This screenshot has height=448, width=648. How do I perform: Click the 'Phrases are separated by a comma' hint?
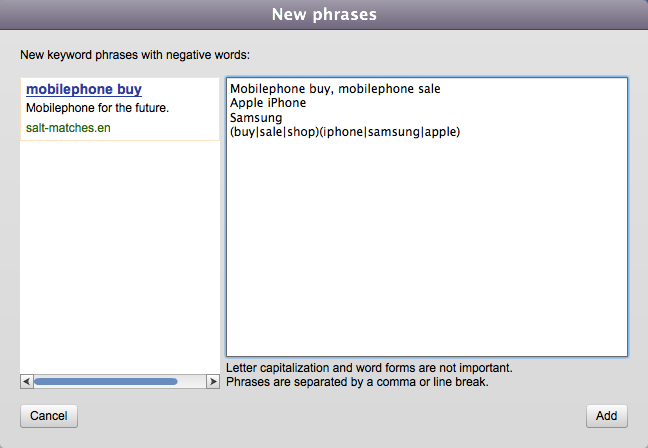click(x=357, y=382)
